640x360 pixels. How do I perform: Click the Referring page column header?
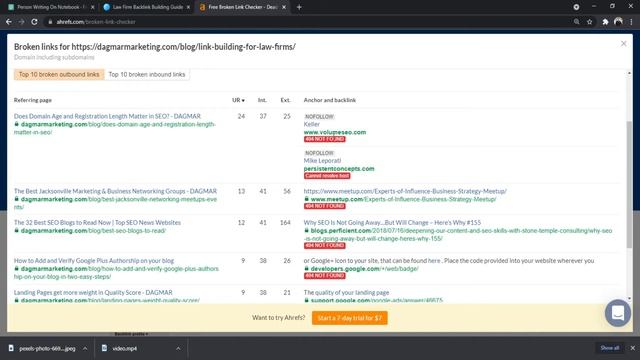(33, 100)
